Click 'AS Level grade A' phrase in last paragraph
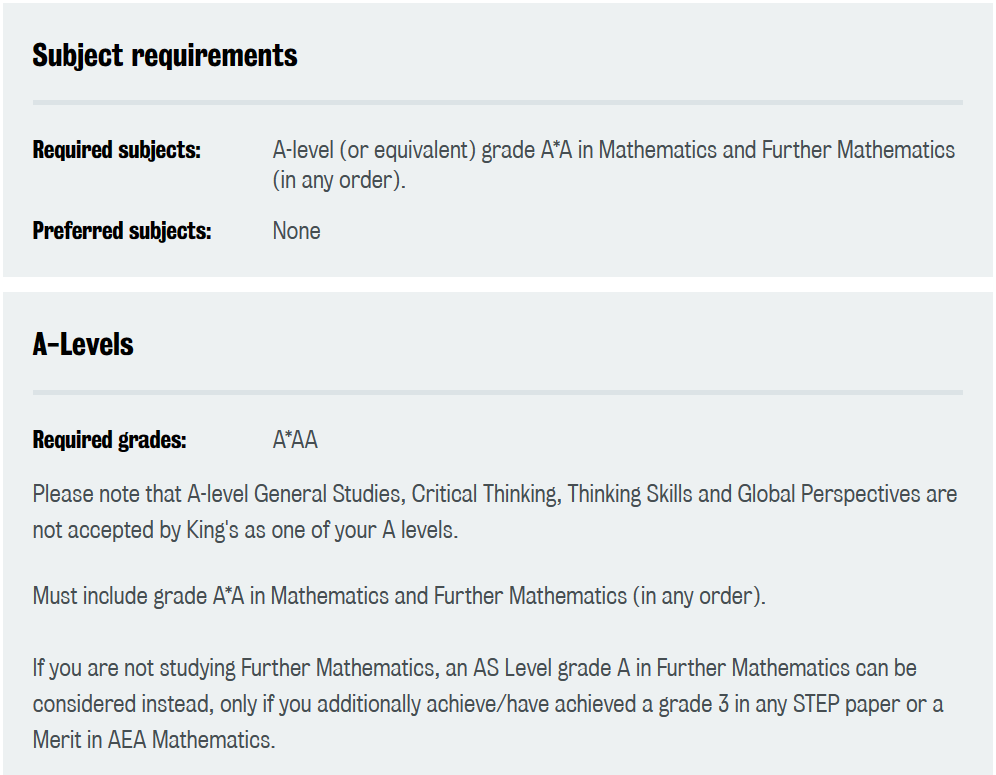This screenshot has width=996, height=775. [551, 668]
